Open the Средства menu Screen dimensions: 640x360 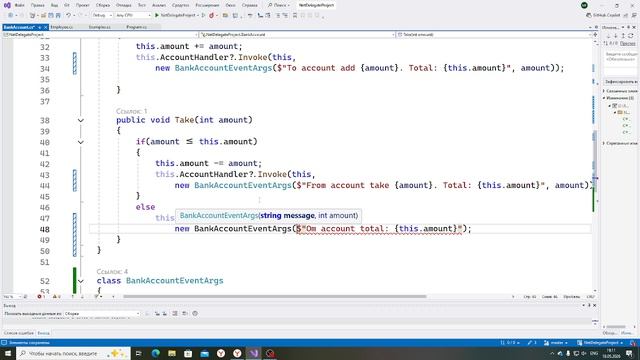point(180,5)
